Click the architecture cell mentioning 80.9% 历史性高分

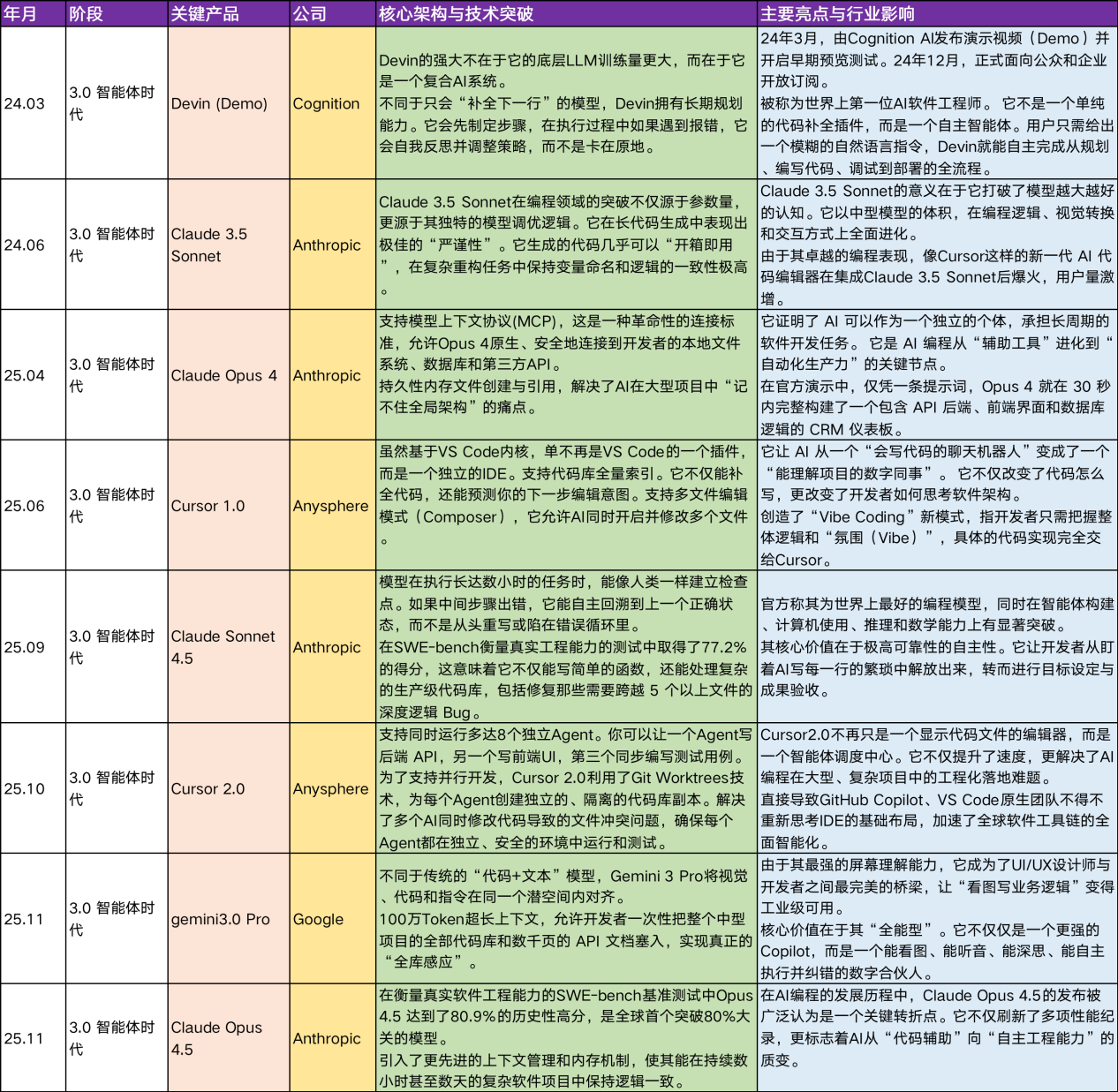(x=566, y=1038)
